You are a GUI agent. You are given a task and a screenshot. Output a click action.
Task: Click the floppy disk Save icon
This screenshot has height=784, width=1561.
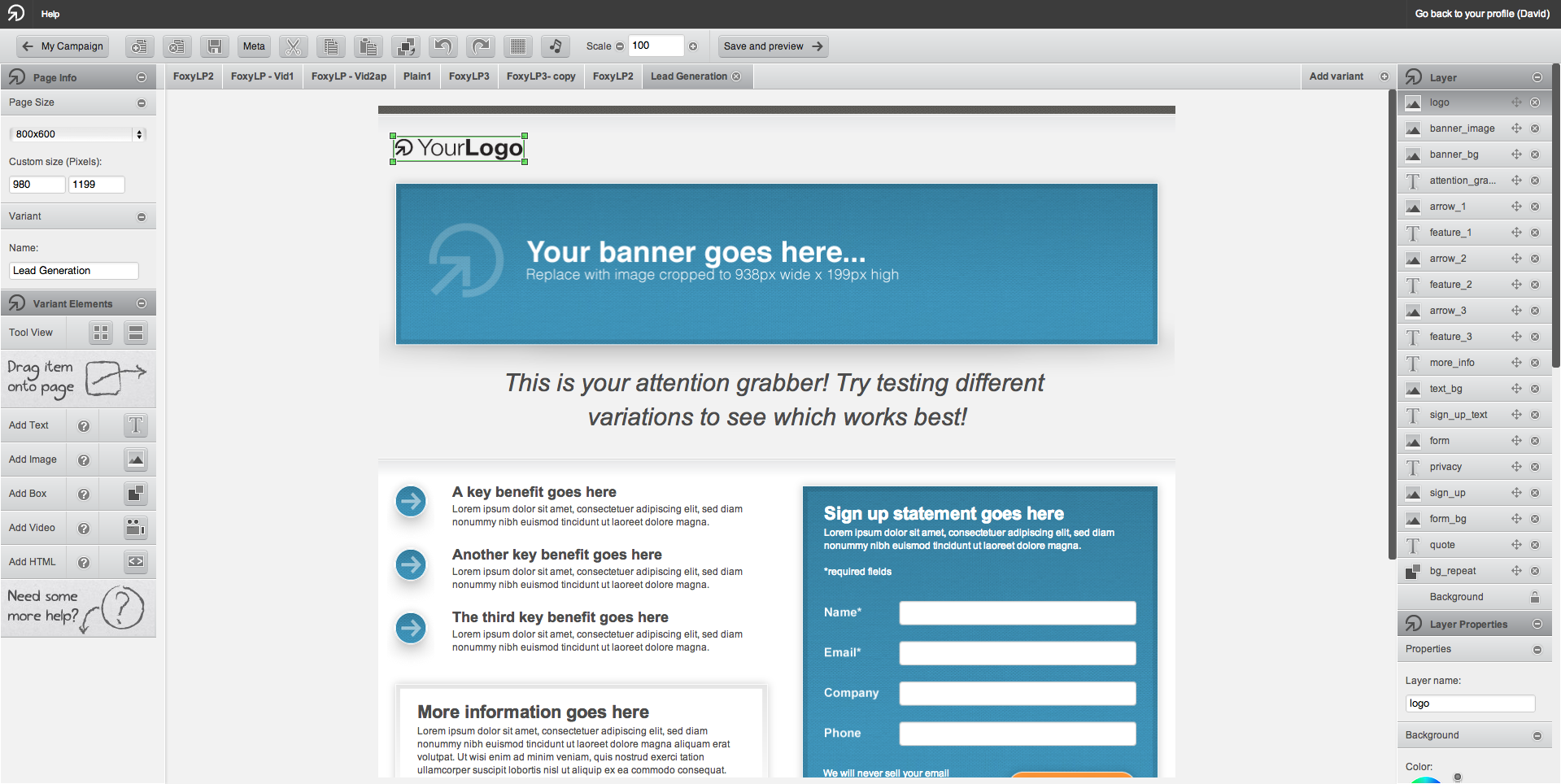pos(215,46)
